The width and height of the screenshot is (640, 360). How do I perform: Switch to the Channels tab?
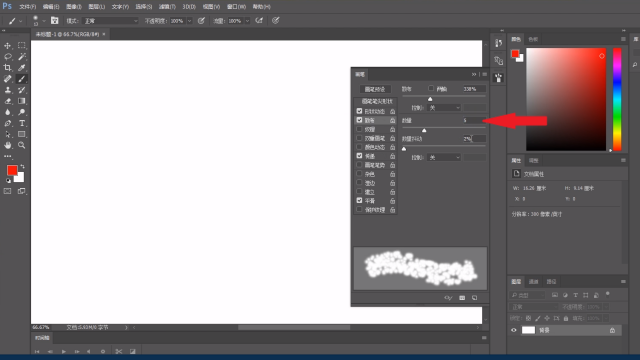click(x=533, y=282)
